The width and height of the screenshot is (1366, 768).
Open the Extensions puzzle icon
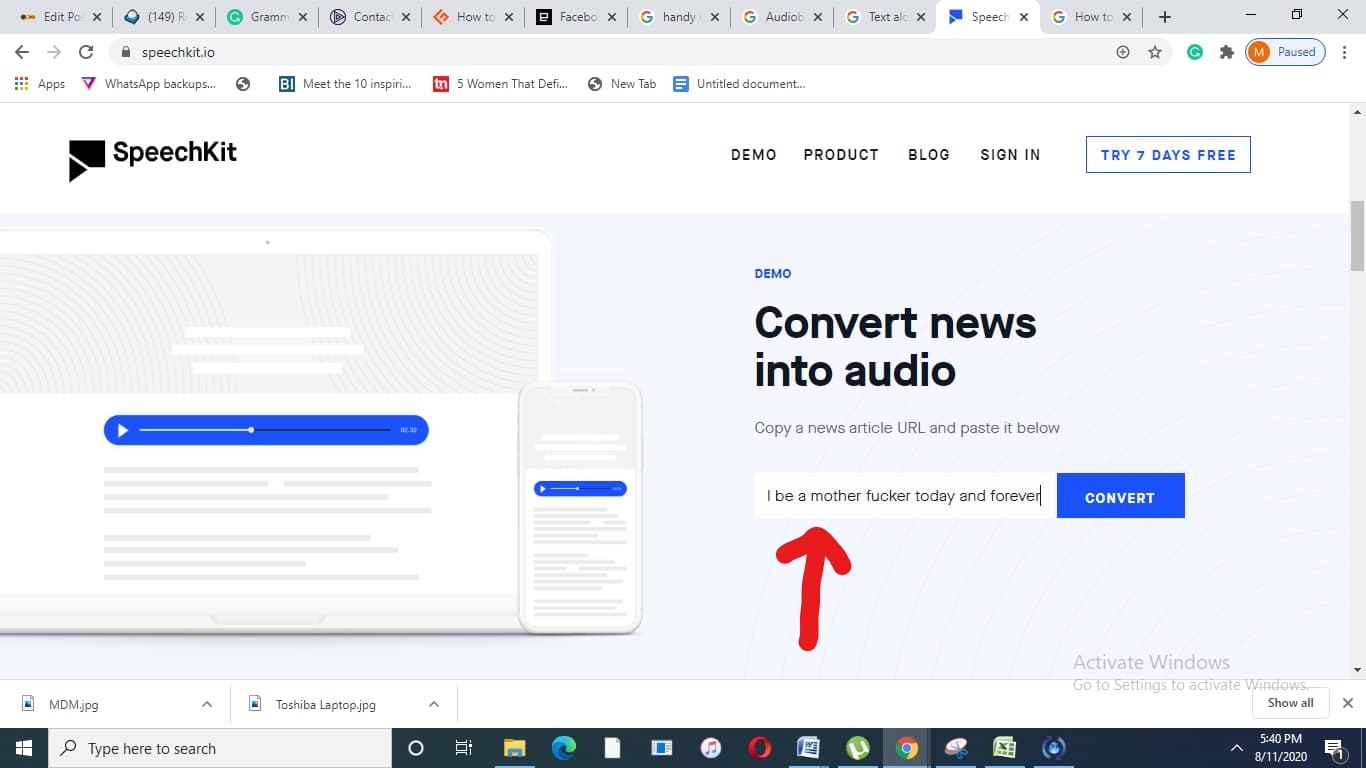point(1226,52)
